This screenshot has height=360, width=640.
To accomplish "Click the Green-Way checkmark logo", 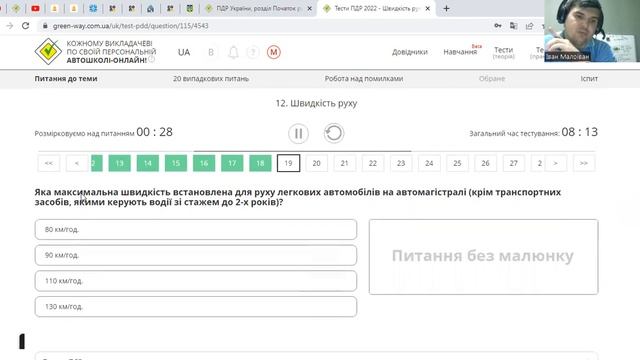I will [48, 51].
